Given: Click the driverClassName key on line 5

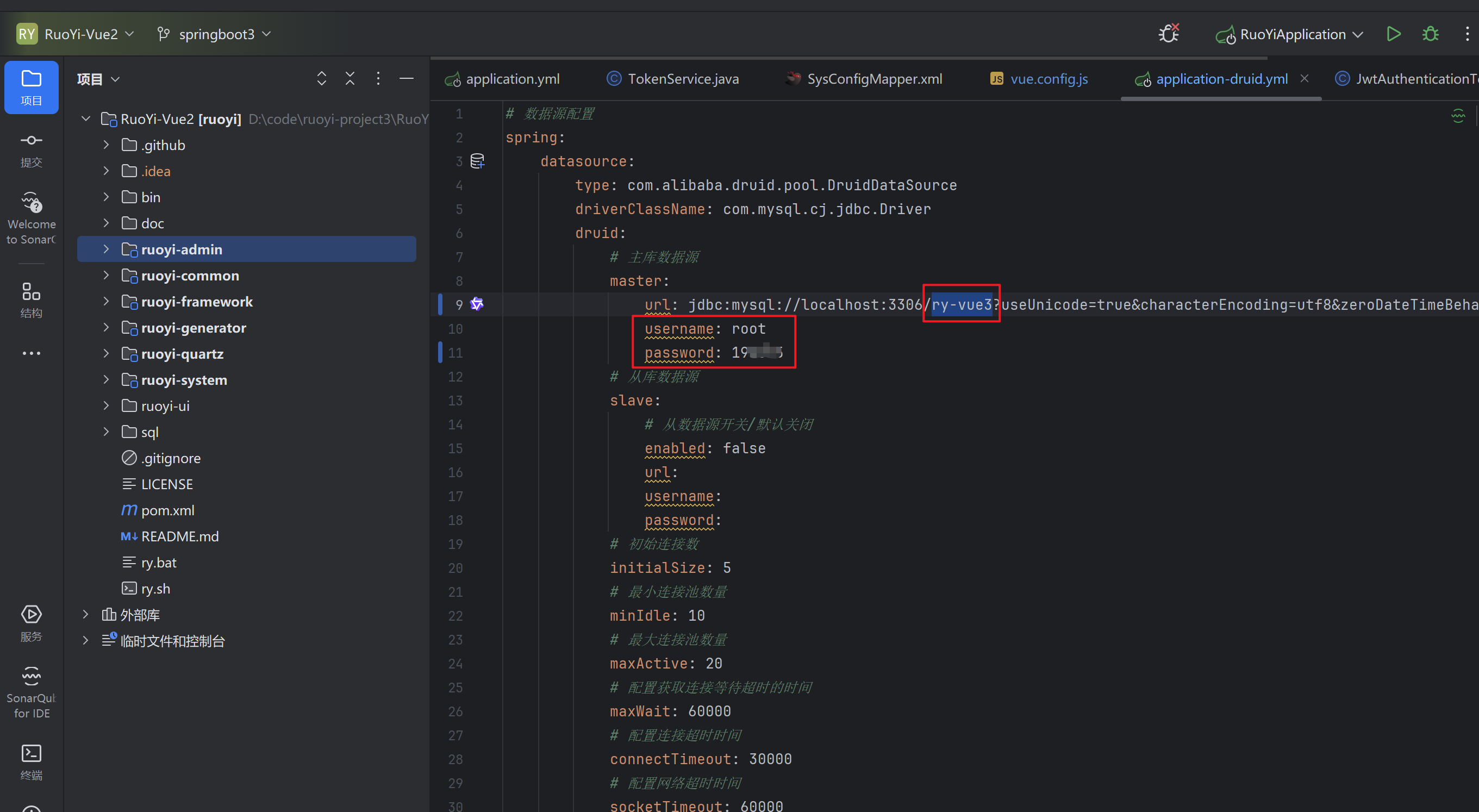Looking at the screenshot, I should tap(640, 209).
